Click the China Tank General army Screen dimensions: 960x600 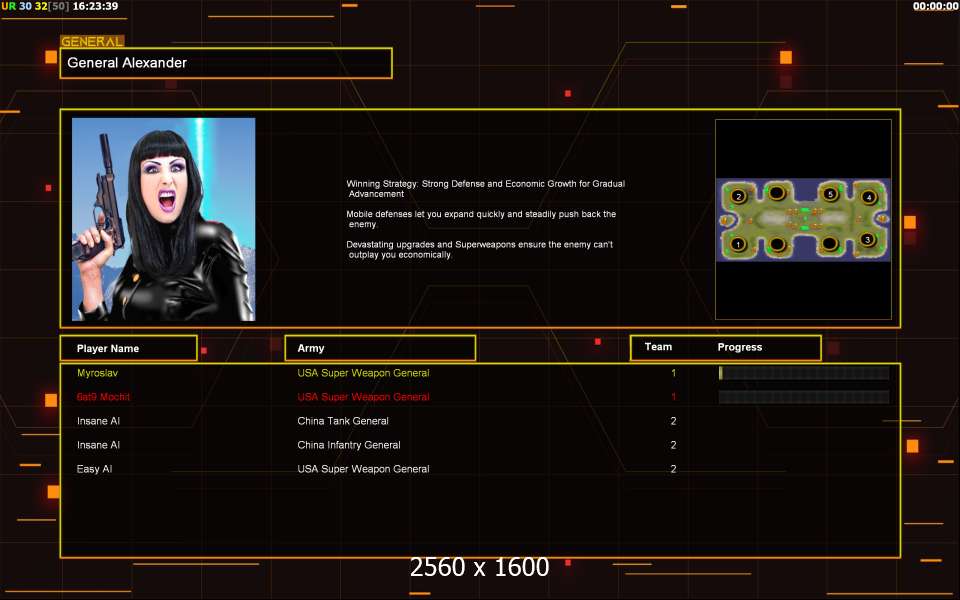coord(343,421)
